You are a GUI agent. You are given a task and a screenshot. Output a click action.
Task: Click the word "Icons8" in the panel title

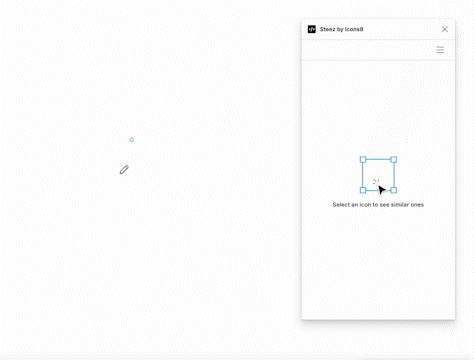(354, 29)
